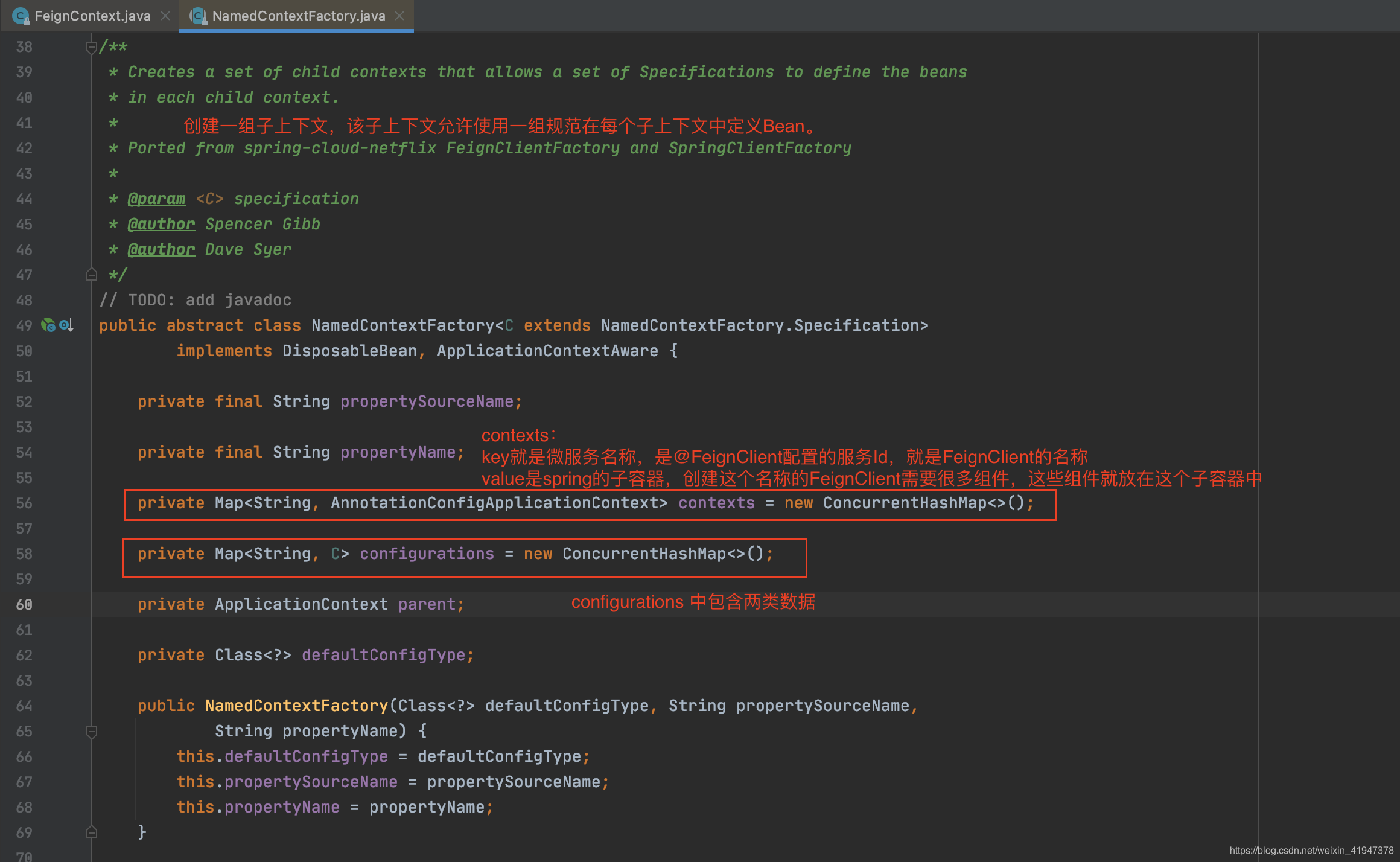Collapse the Javadoc block starting at line 38
This screenshot has width=1400, height=862.
click(92, 46)
